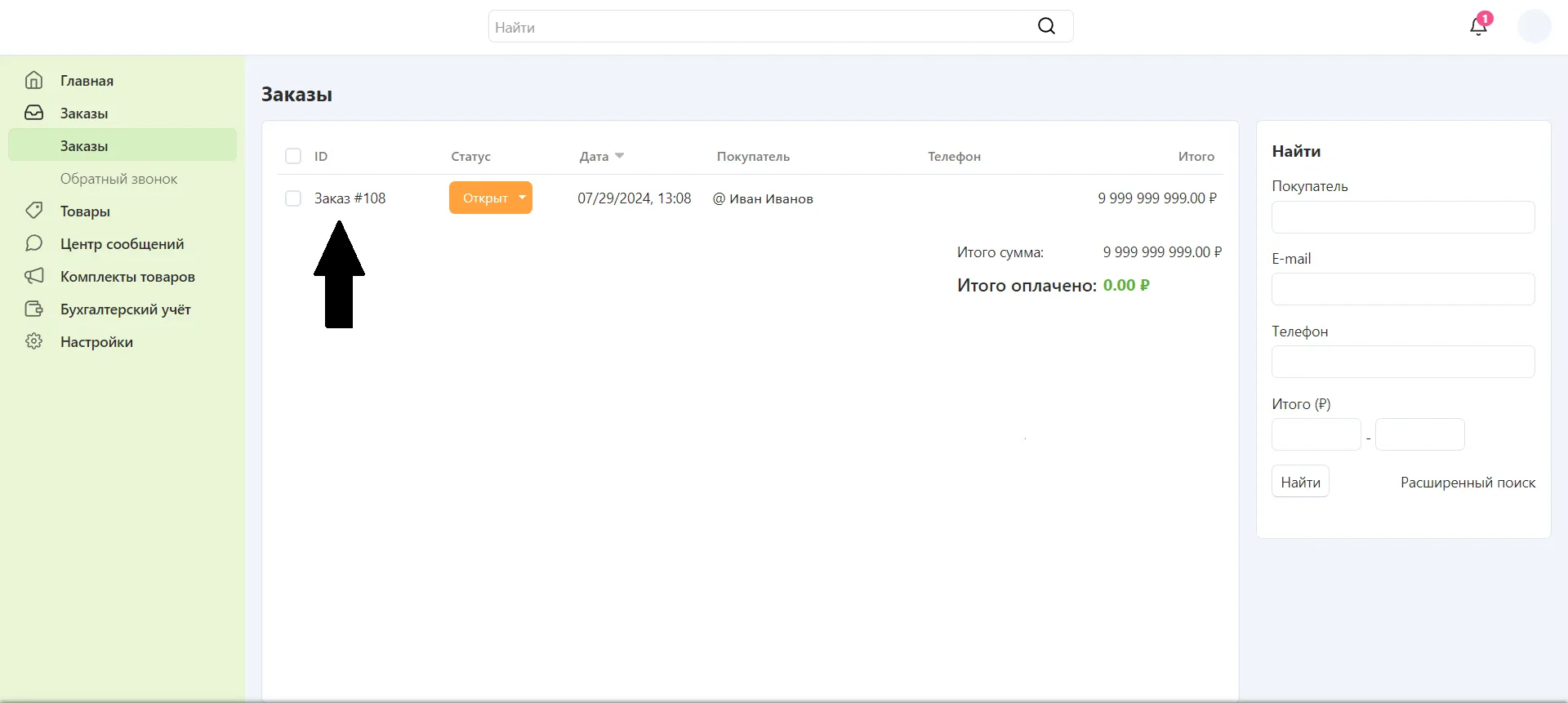Open the user avatar menu
1568x703 pixels.
coord(1534,26)
